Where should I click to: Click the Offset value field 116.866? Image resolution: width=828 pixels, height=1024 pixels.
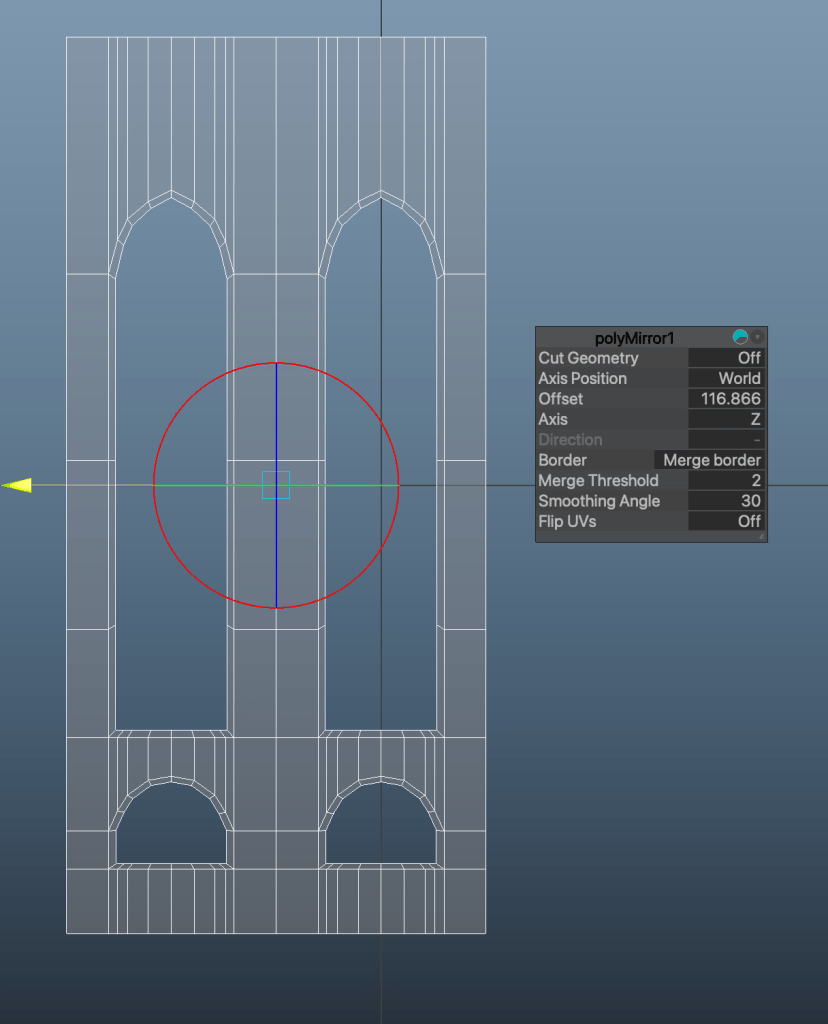(727, 399)
